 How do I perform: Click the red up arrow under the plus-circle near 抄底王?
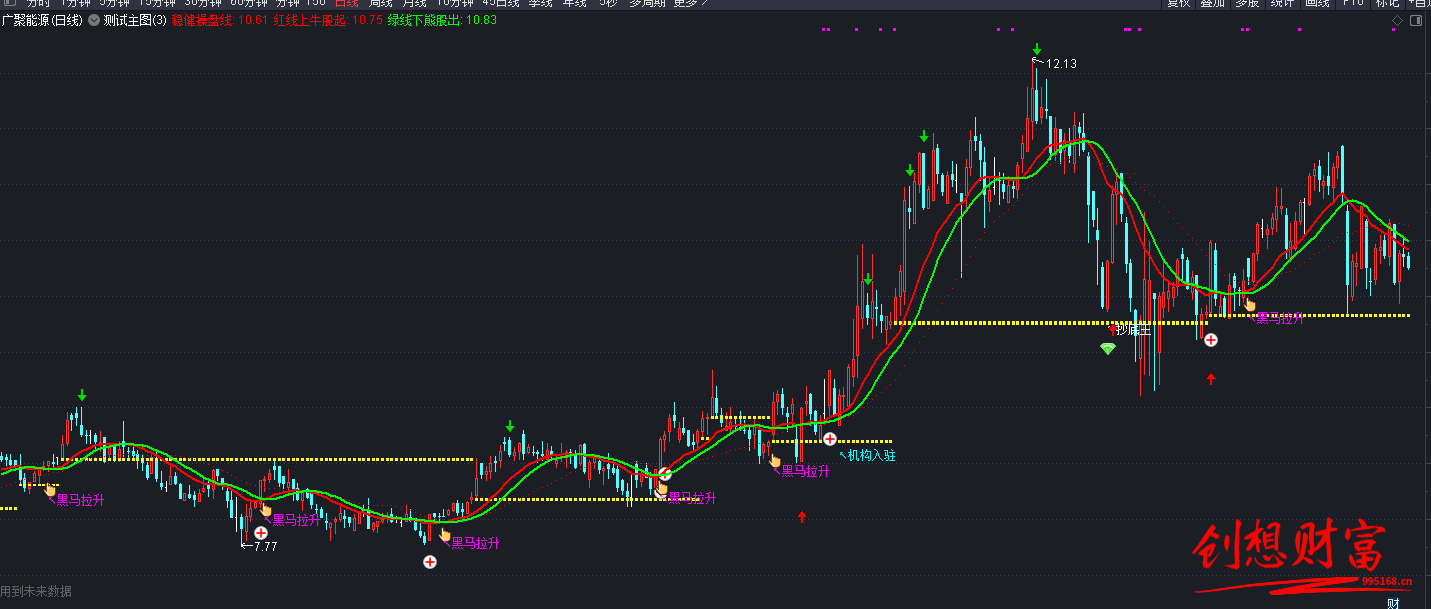click(x=1211, y=378)
